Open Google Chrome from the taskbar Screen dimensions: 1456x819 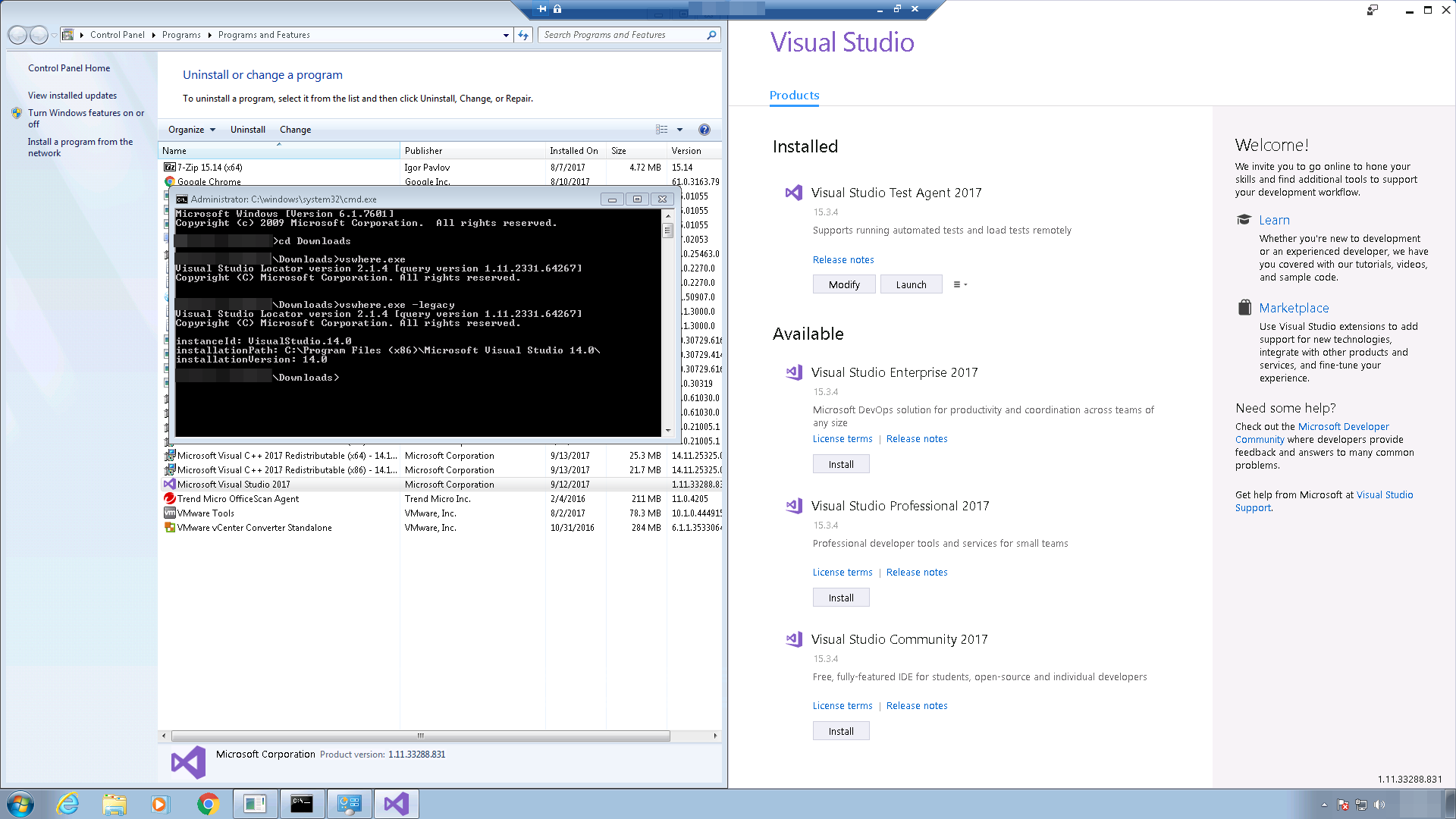tap(208, 804)
